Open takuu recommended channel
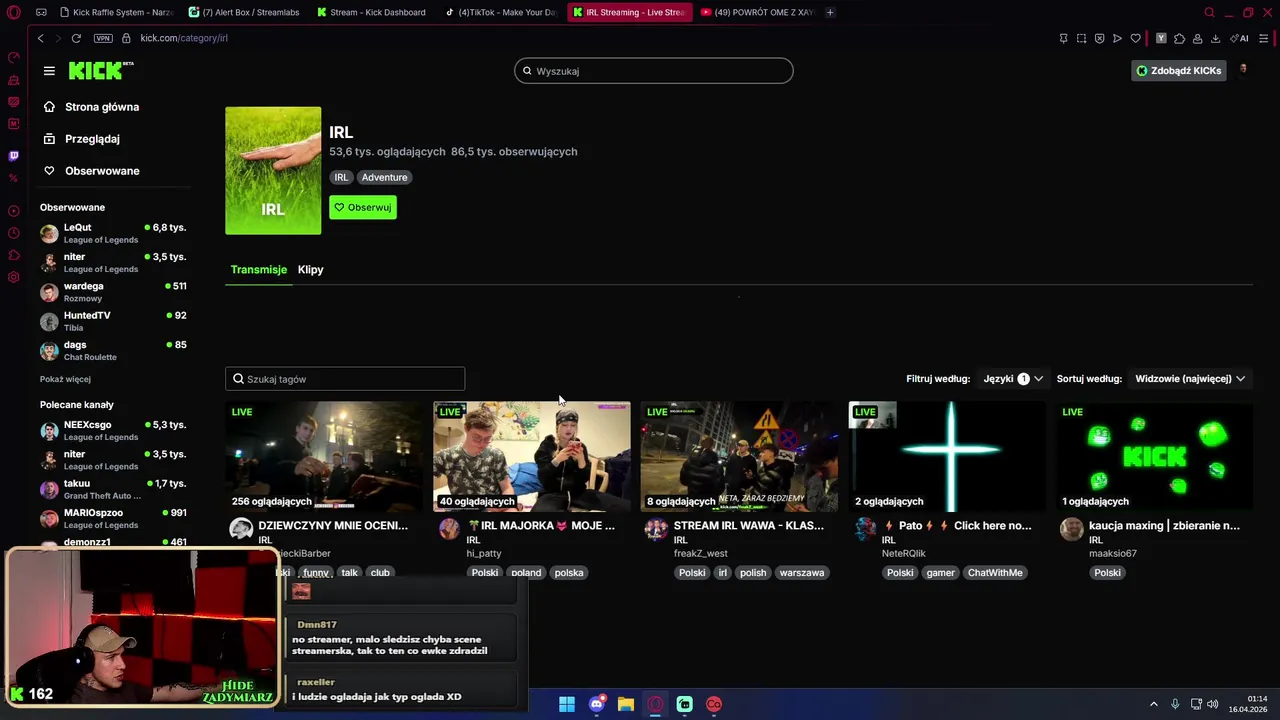This screenshot has height=720, width=1280. [x=113, y=489]
